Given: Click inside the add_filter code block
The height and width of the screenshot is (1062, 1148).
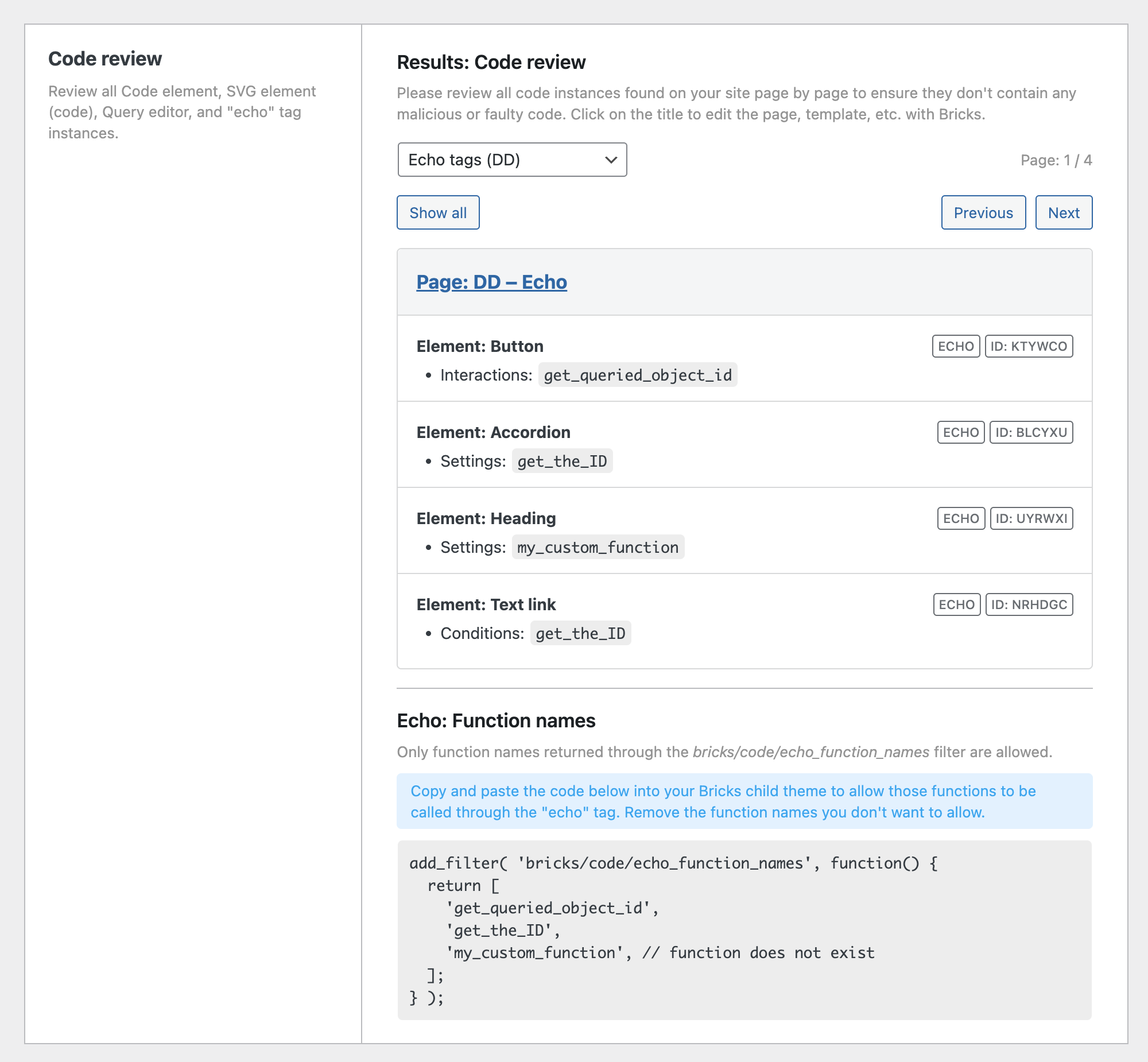Looking at the screenshot, I should tap(743, 930).
